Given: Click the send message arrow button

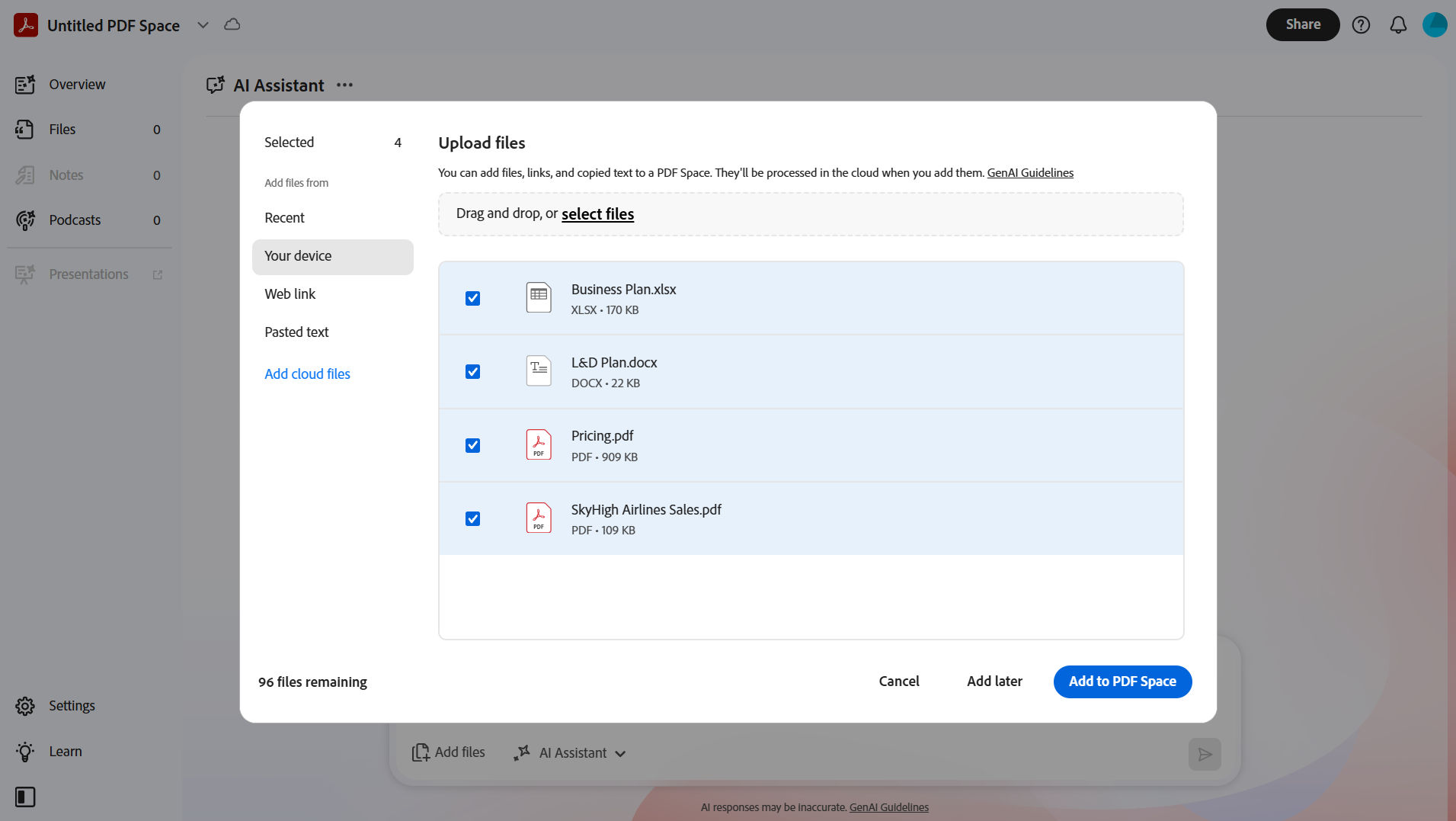Looking at the screenshot, I should coord(1205,754).
